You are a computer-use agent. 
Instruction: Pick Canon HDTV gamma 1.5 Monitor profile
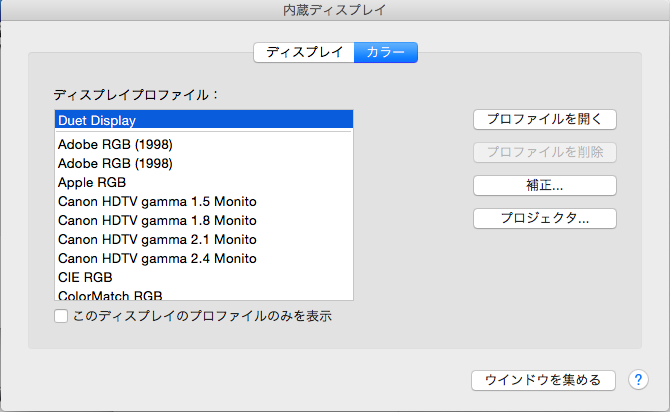(x=204, y=202)
